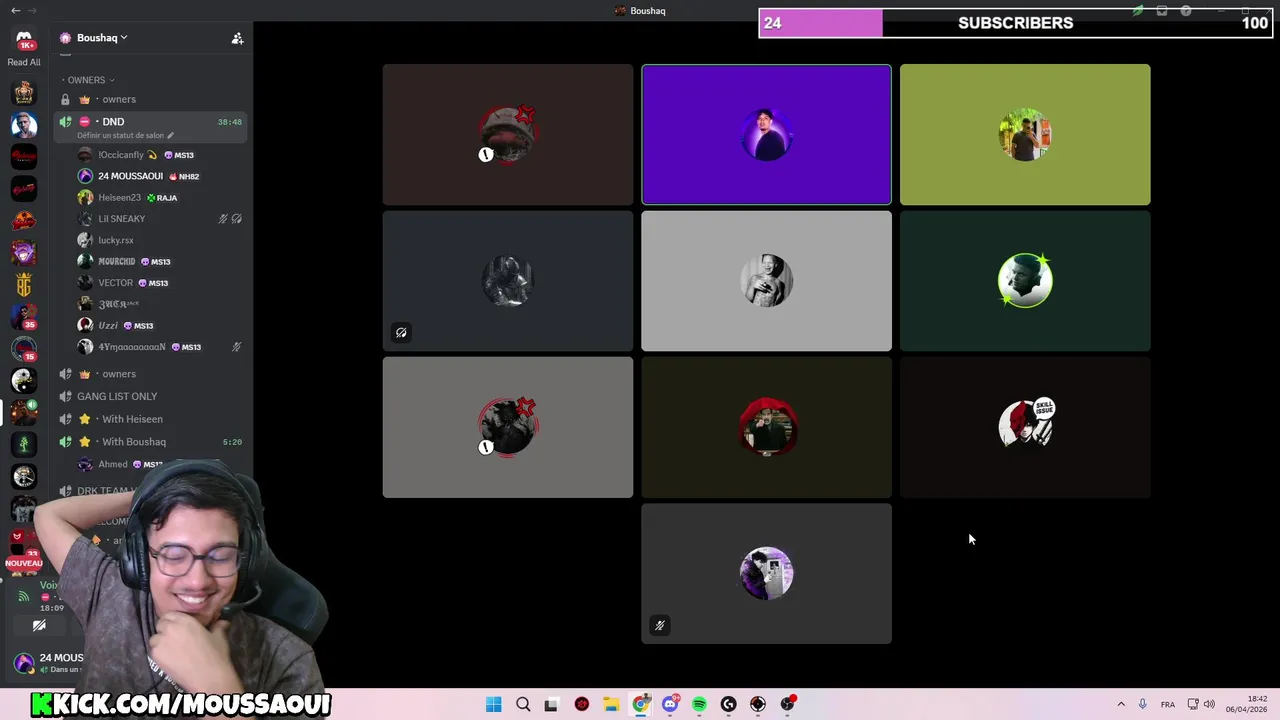The image size is (1280, 720).
Task: Focus the dark green tile with green-ringed avatar
Action: tap(1025, 281)
